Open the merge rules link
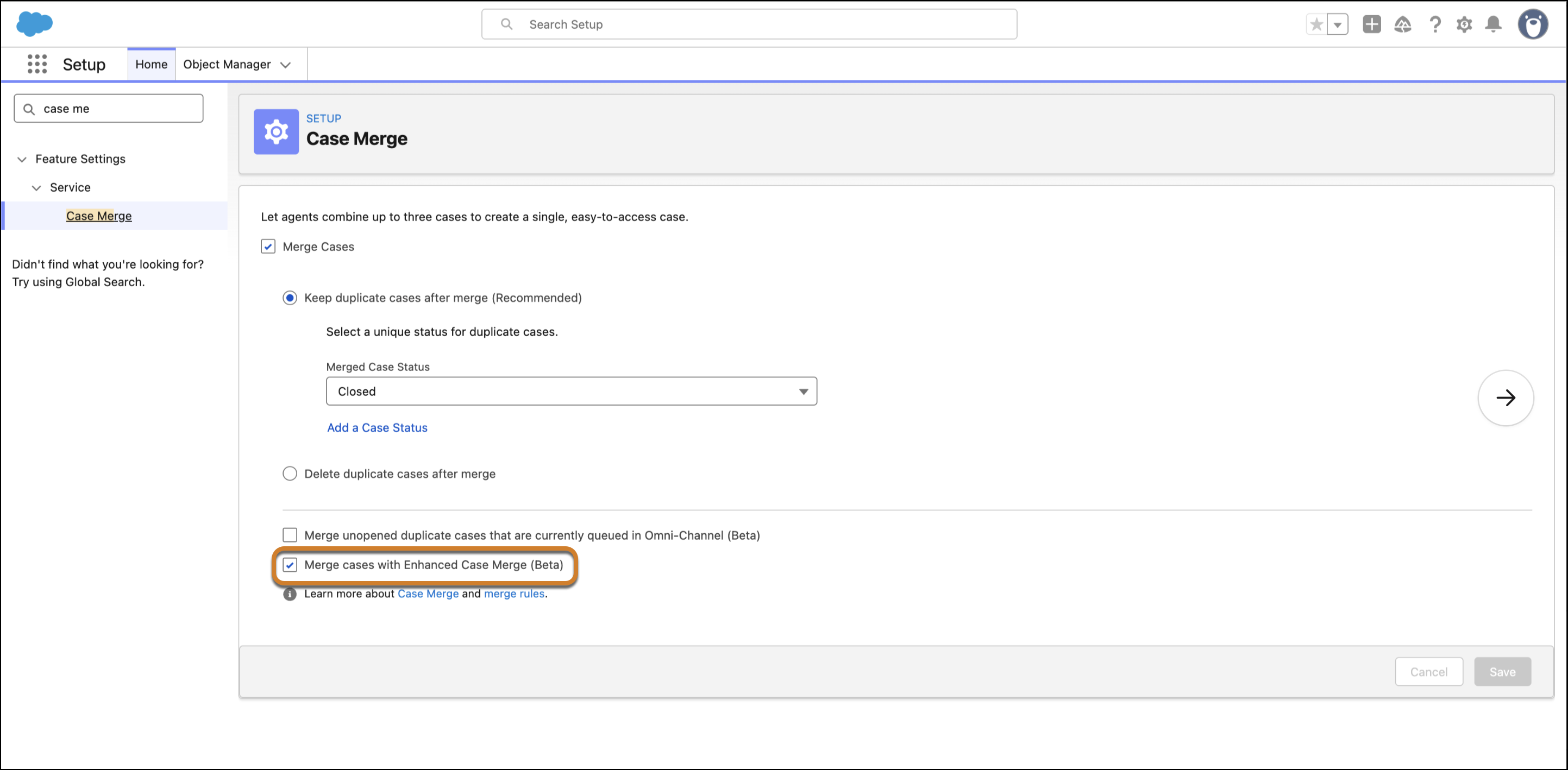 click(x=515, y=594)
